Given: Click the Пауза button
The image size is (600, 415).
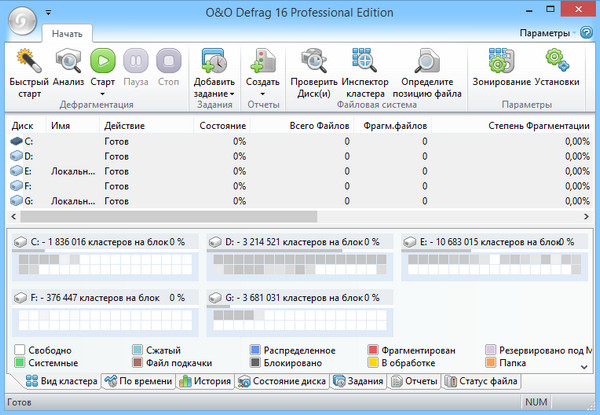Looking at the screenshot, I should (136, 60).
